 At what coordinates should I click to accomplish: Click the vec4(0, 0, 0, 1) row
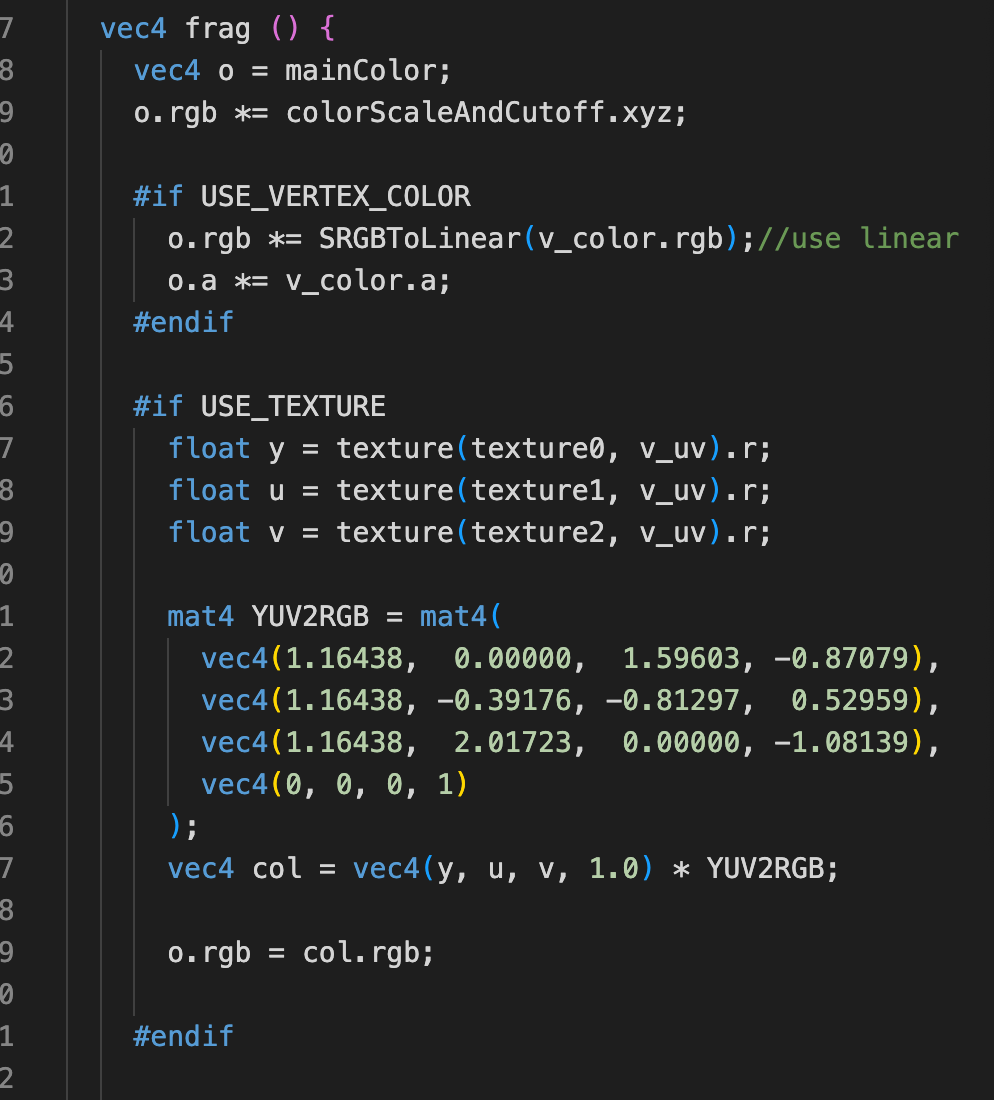click(x=334, y=785)
